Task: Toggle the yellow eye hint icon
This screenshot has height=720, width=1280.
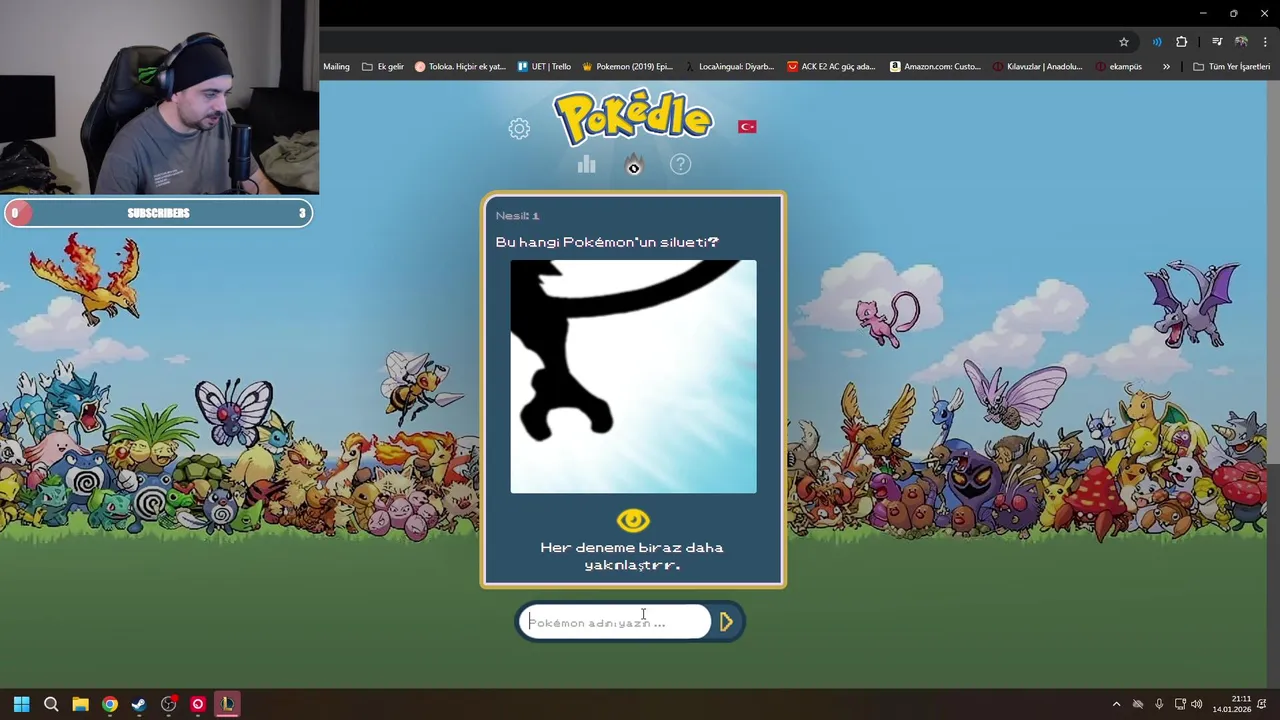Action: click(x=633, y=520)
